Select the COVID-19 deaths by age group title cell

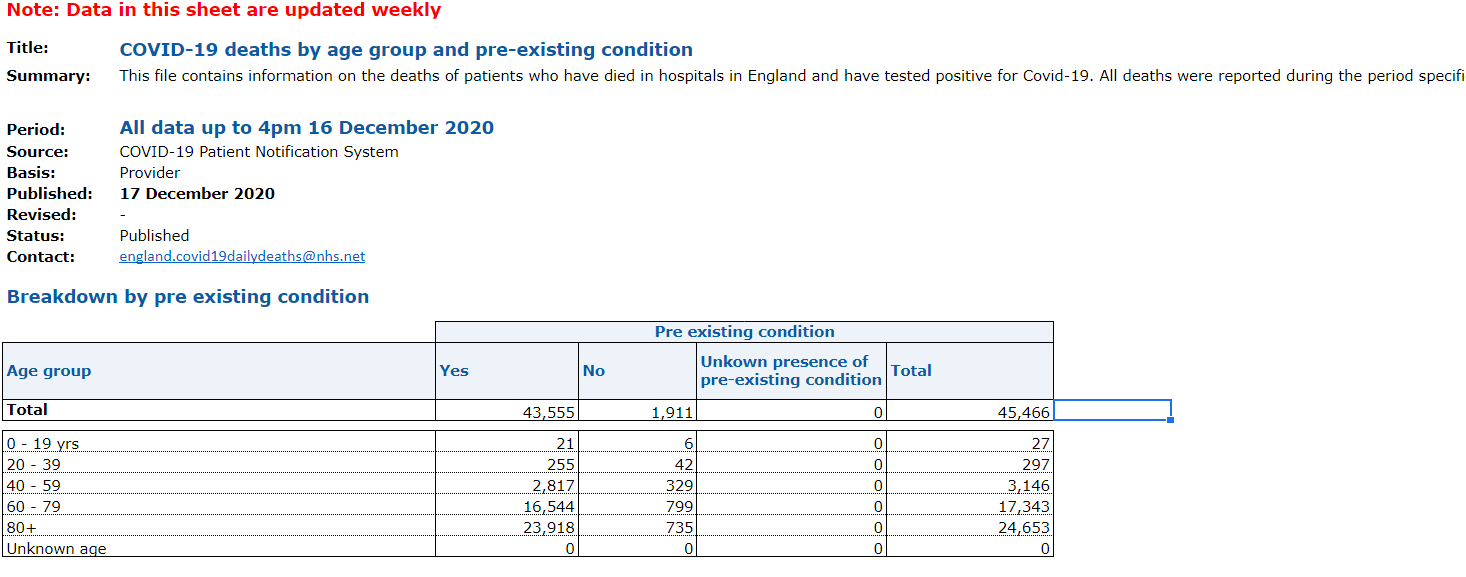click(x=405, y=50)
